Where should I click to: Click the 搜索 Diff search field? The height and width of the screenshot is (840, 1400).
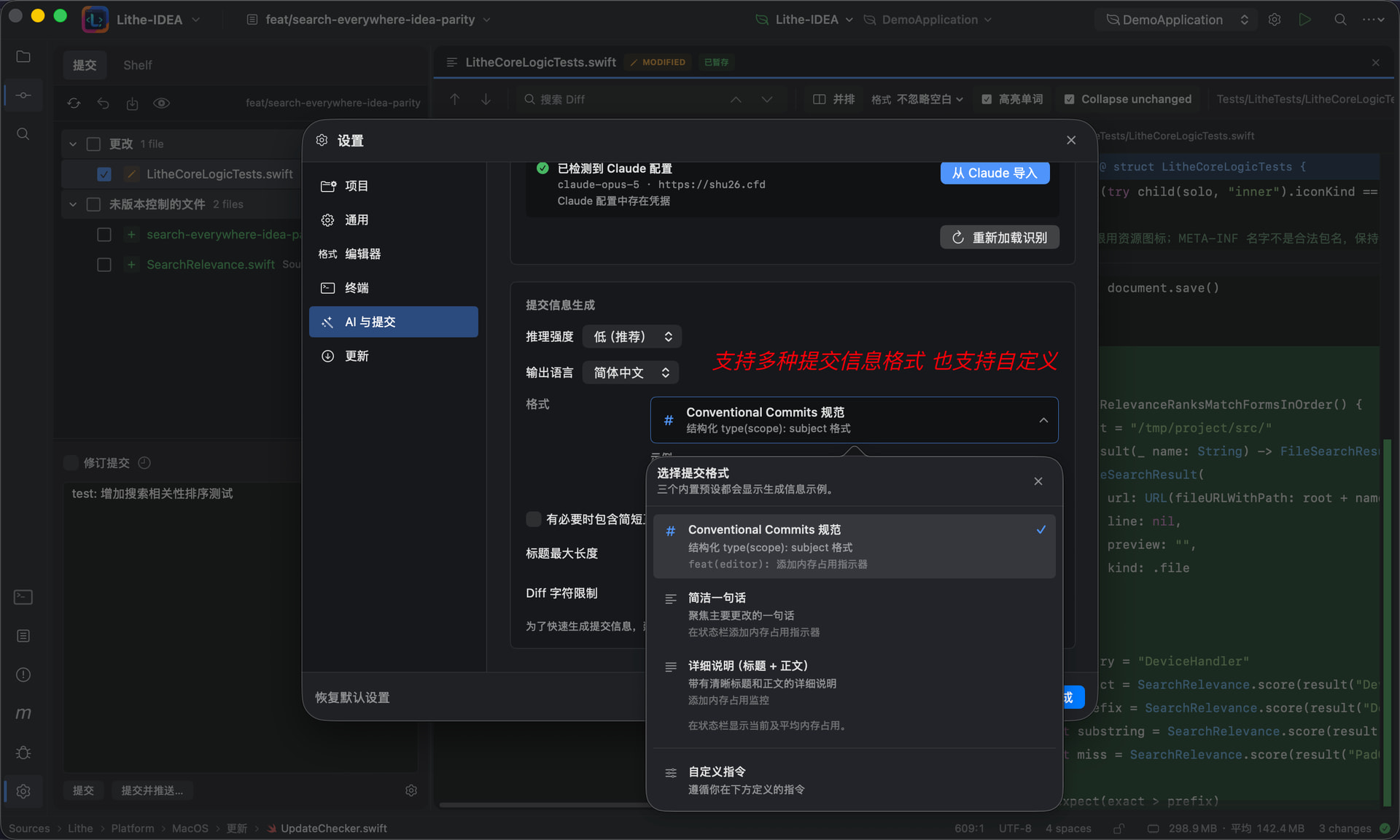(627, 99)
